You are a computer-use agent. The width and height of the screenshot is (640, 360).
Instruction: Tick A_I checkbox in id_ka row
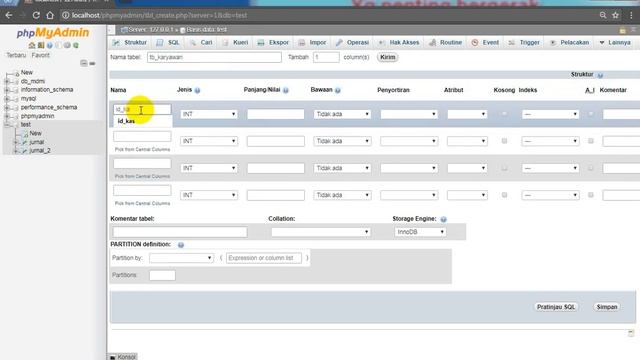pos(591,114)
